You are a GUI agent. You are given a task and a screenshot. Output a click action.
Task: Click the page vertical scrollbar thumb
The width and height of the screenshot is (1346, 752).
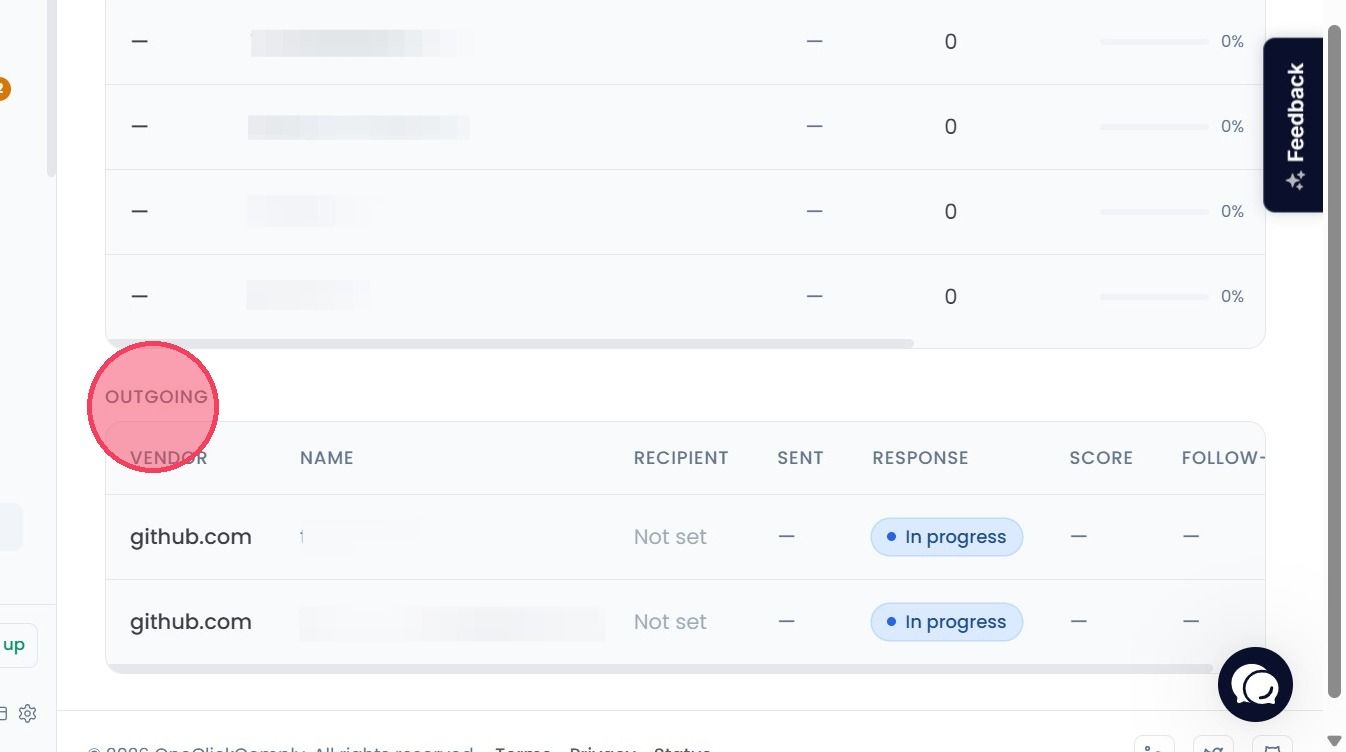[x=1334, y=360]
